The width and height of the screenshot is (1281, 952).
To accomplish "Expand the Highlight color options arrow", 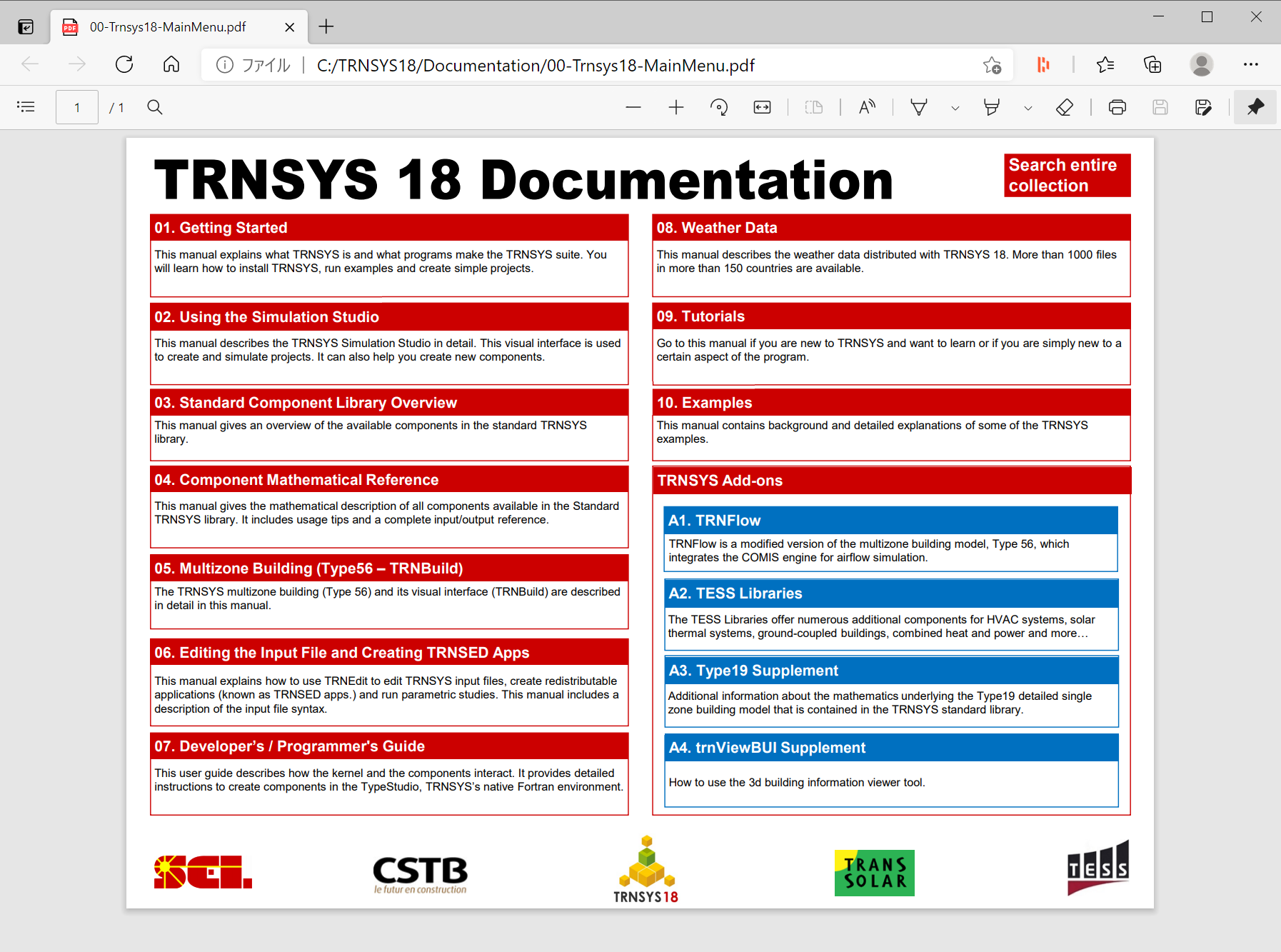I will click(x=1028, y=108).
